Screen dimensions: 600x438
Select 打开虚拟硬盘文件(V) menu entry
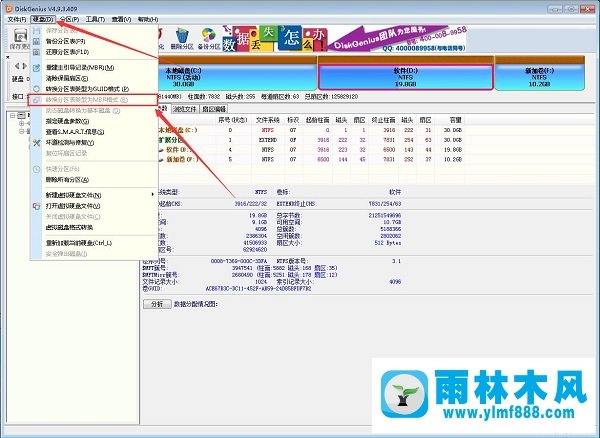point(94,206)
